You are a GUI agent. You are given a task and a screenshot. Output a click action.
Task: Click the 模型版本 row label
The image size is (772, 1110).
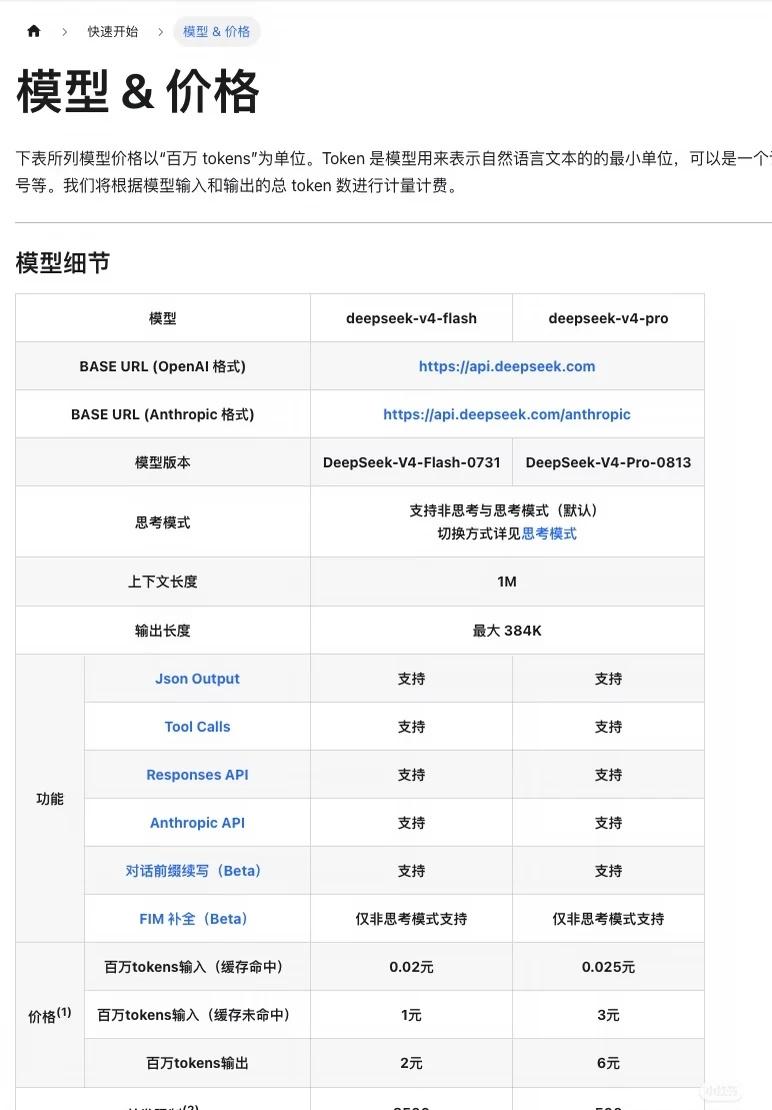pos(163,462)
